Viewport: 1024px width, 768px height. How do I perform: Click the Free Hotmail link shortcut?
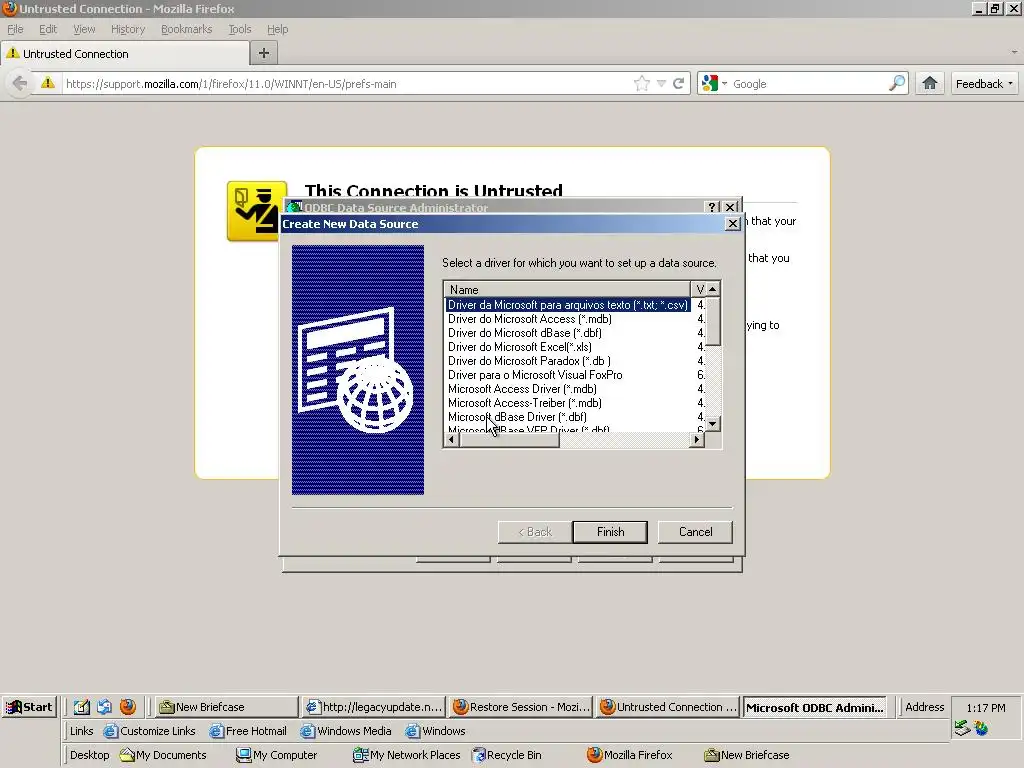point(248,731)
